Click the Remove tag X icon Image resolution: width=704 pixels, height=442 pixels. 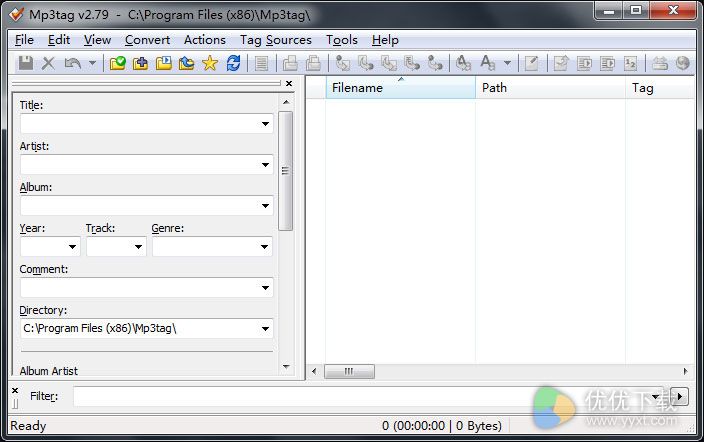tap(48, 63)
